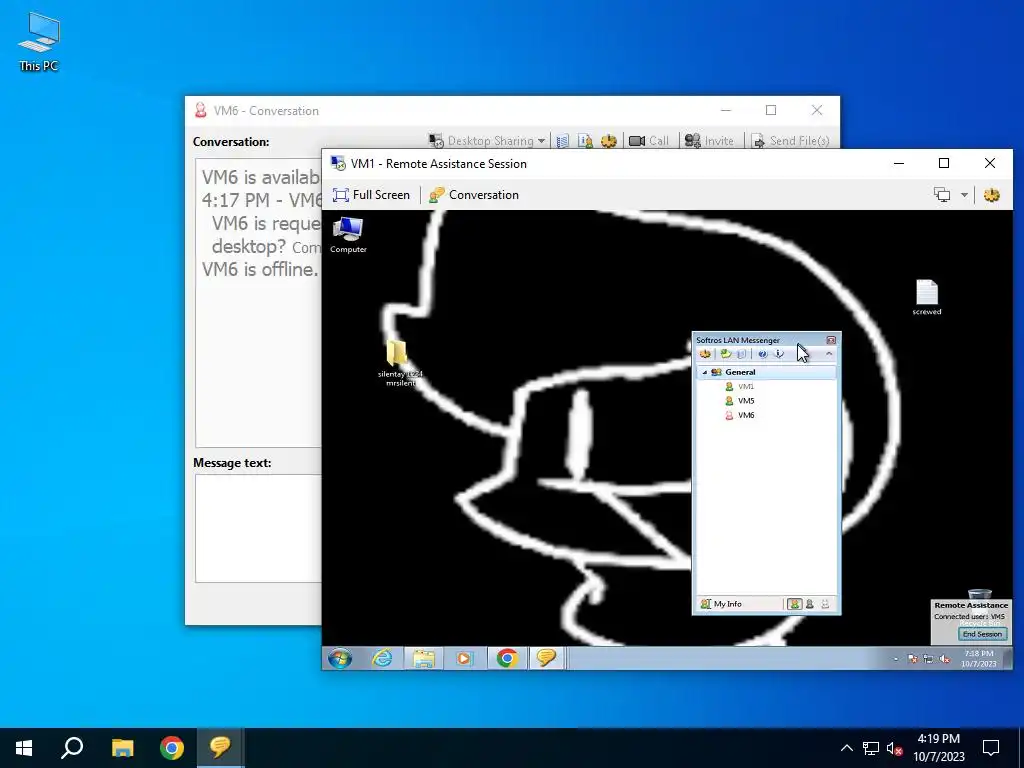This screenshot has height=768, width=1024.
Task: Click into the Message text input box
Action: tap(259, 528)
